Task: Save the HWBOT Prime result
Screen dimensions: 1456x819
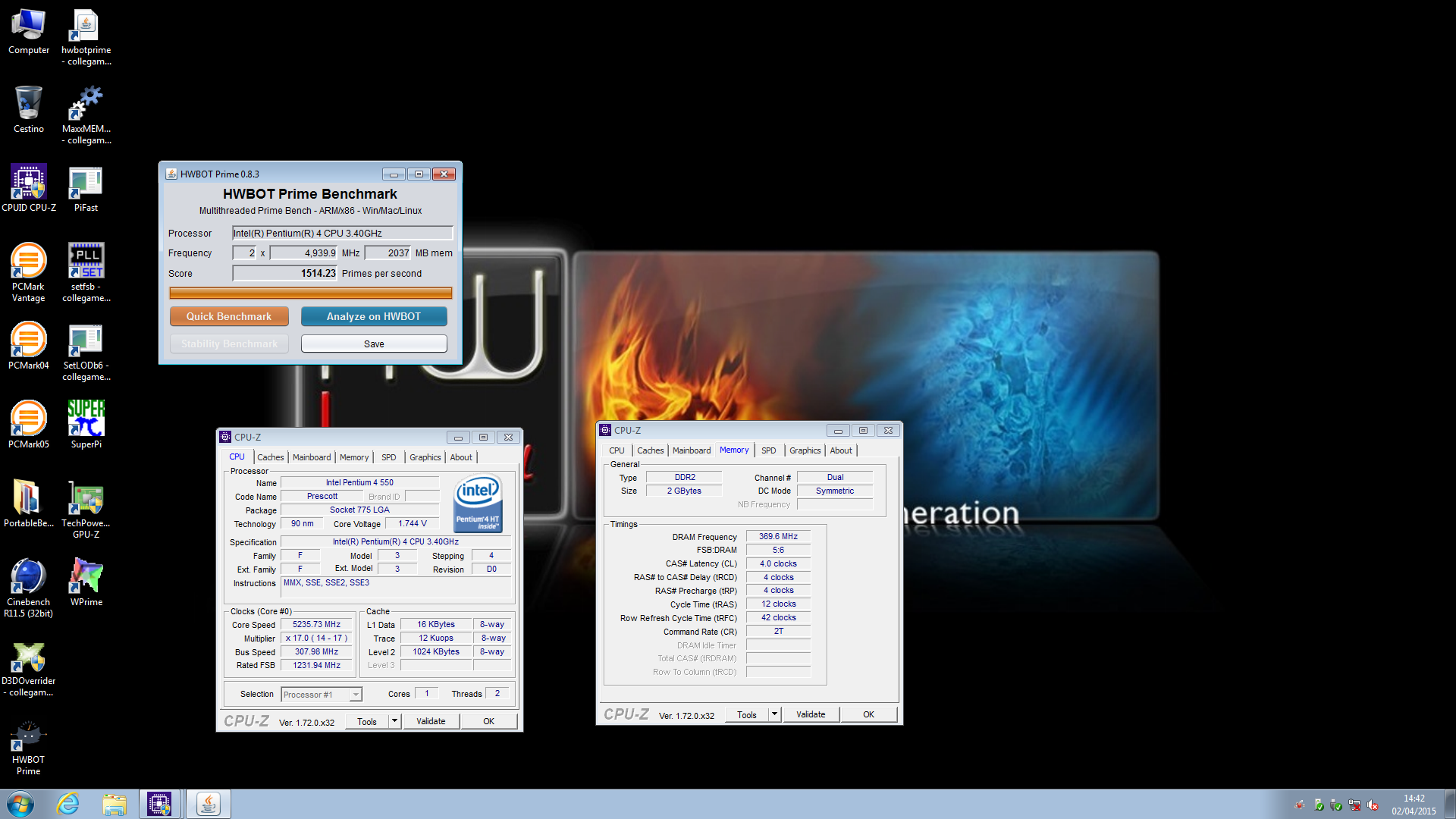Action: tap(374, 344)
